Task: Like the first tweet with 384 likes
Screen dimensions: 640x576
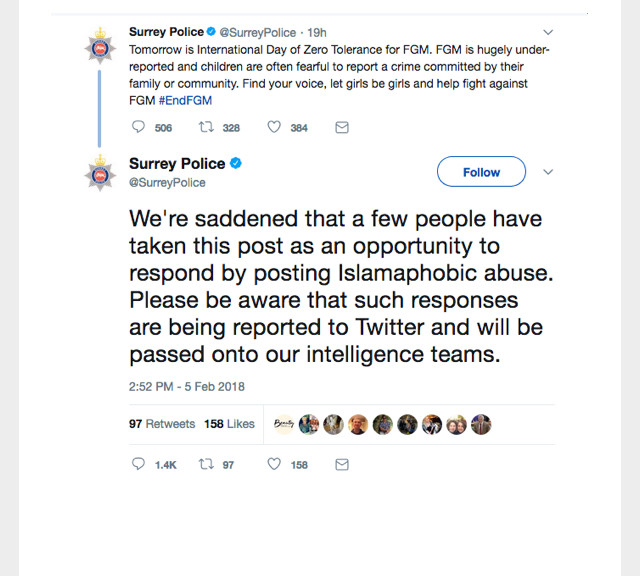Action: [x=274, y=128]
